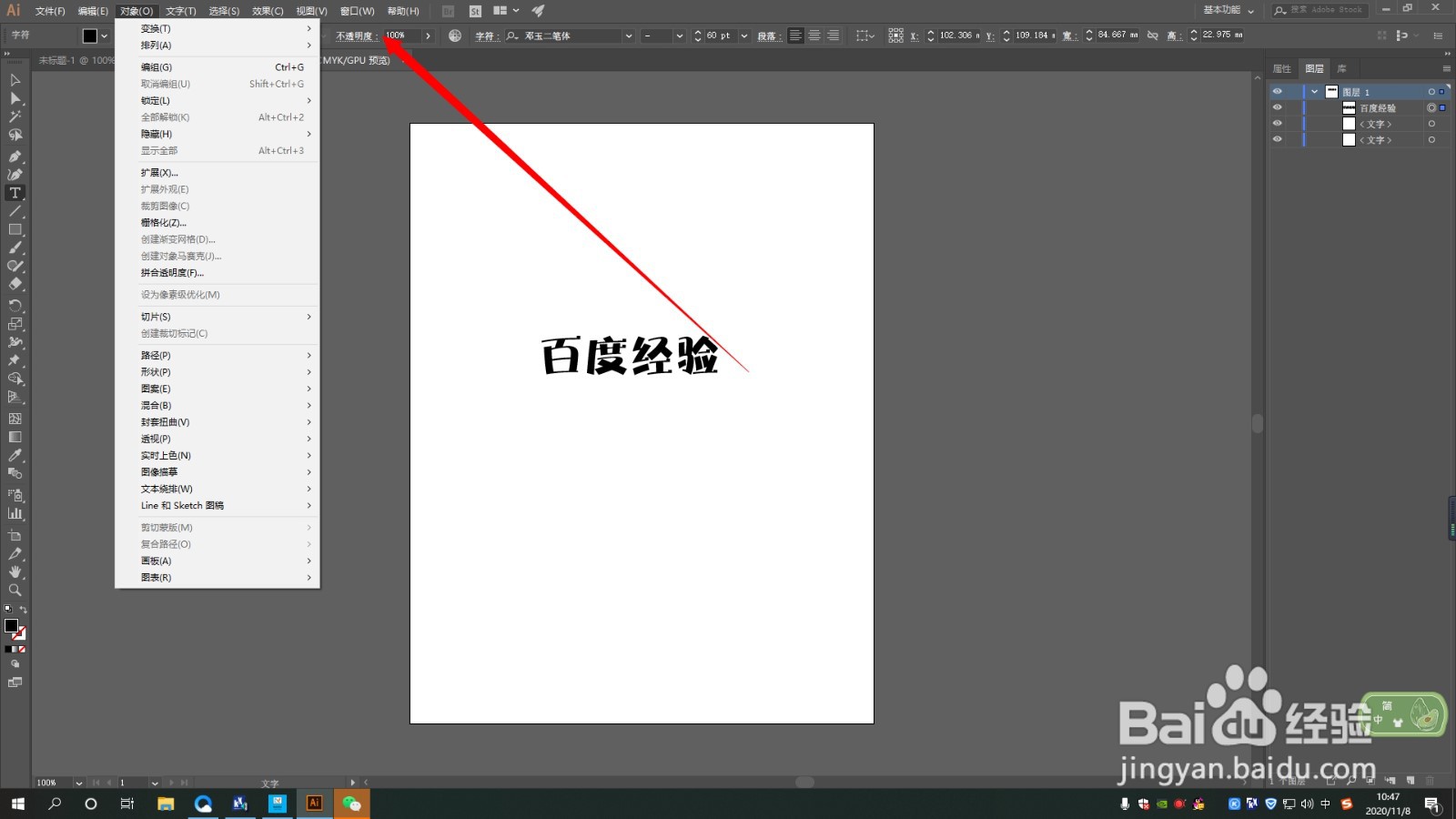1456x819 pixels.
Task: Click the 字符 label link
Action: click(486, 35)
